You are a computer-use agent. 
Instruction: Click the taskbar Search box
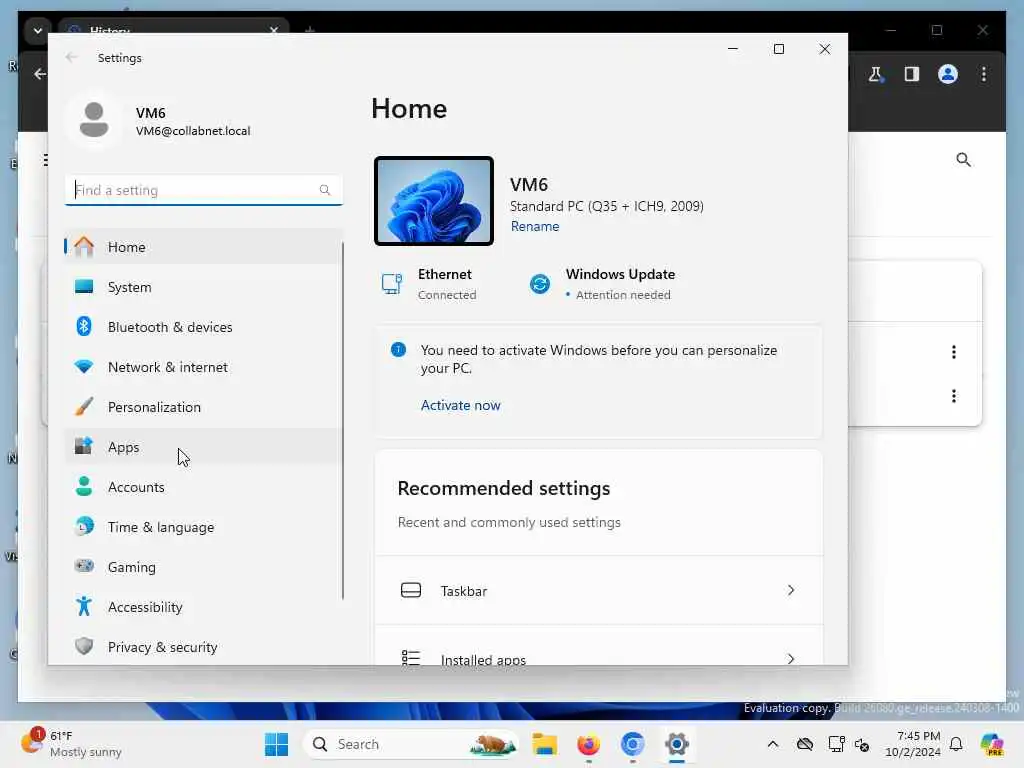[x=411, y=744]
